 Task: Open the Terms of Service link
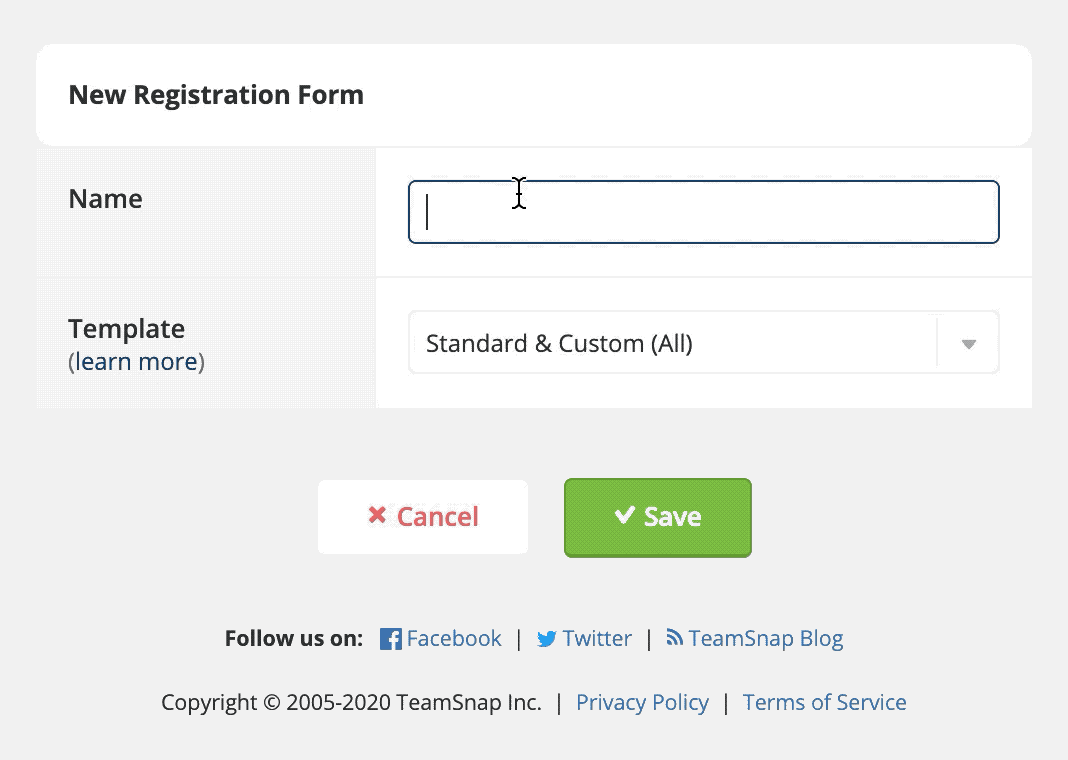[824, 703]
